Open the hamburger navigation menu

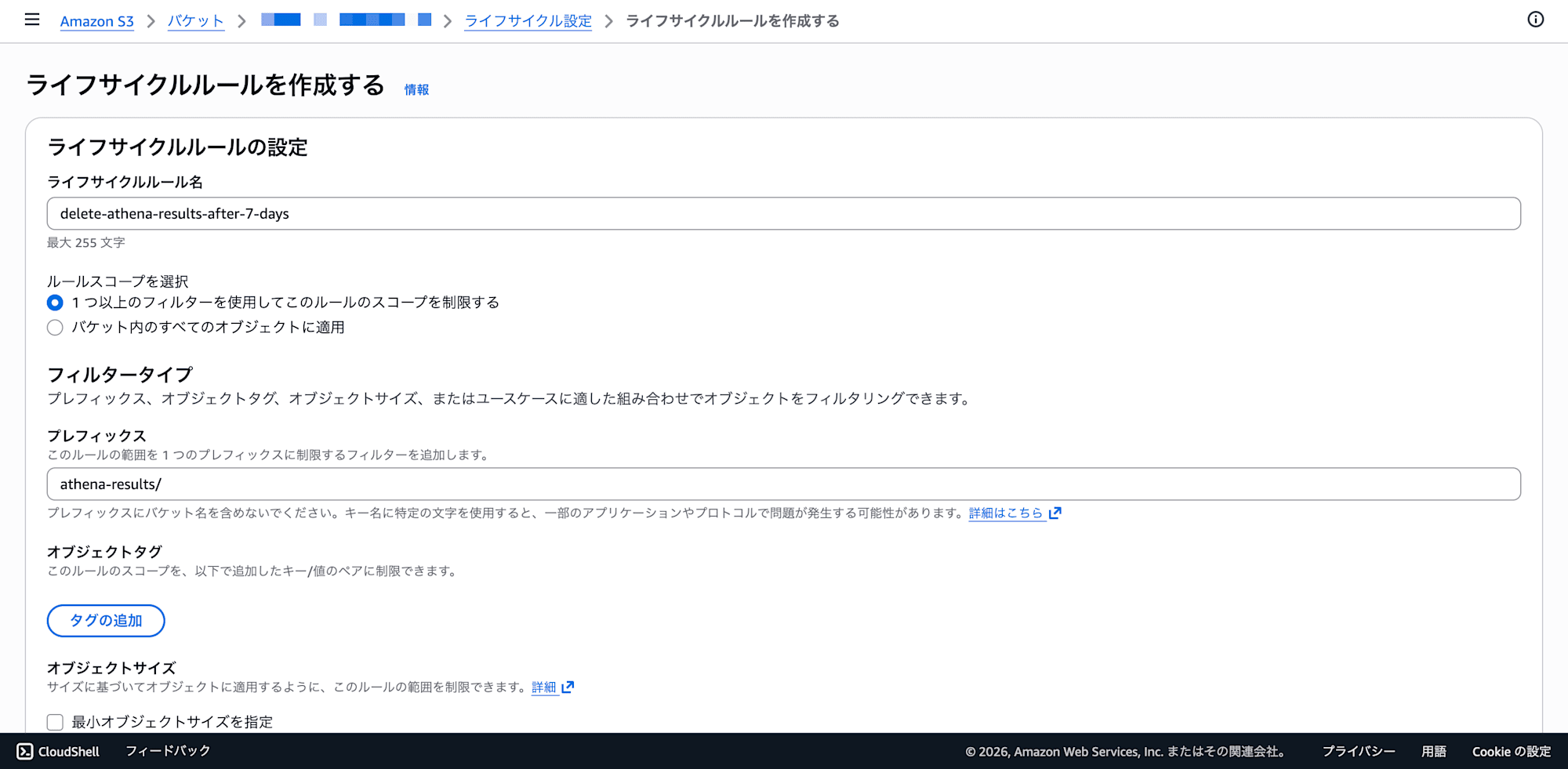tap(32, 20)
